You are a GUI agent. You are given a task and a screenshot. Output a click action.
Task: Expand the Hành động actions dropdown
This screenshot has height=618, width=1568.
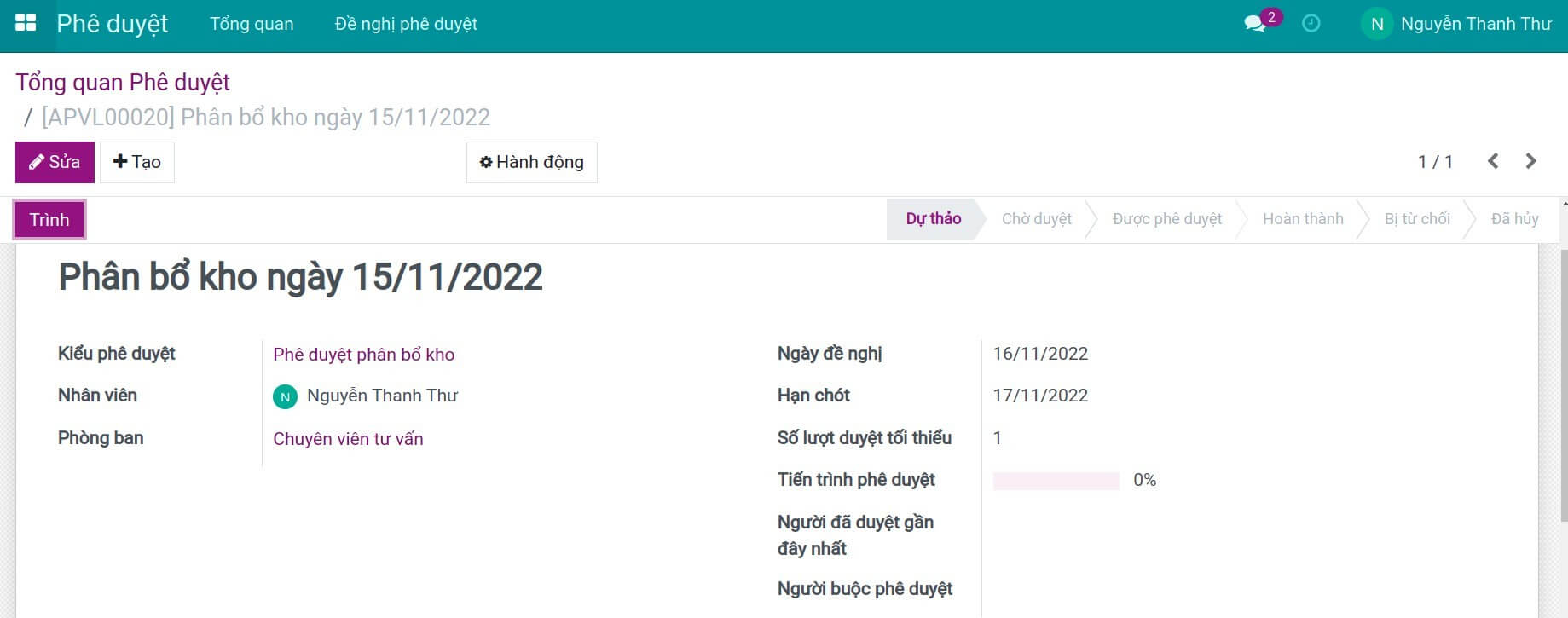(531, 162)
